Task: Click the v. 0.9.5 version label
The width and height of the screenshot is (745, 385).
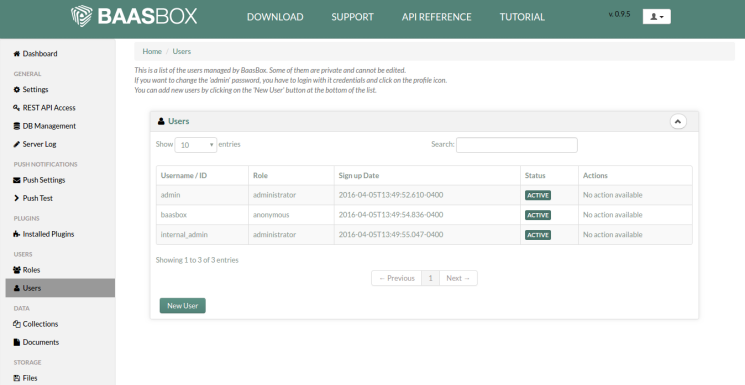Action: point(619,14)
